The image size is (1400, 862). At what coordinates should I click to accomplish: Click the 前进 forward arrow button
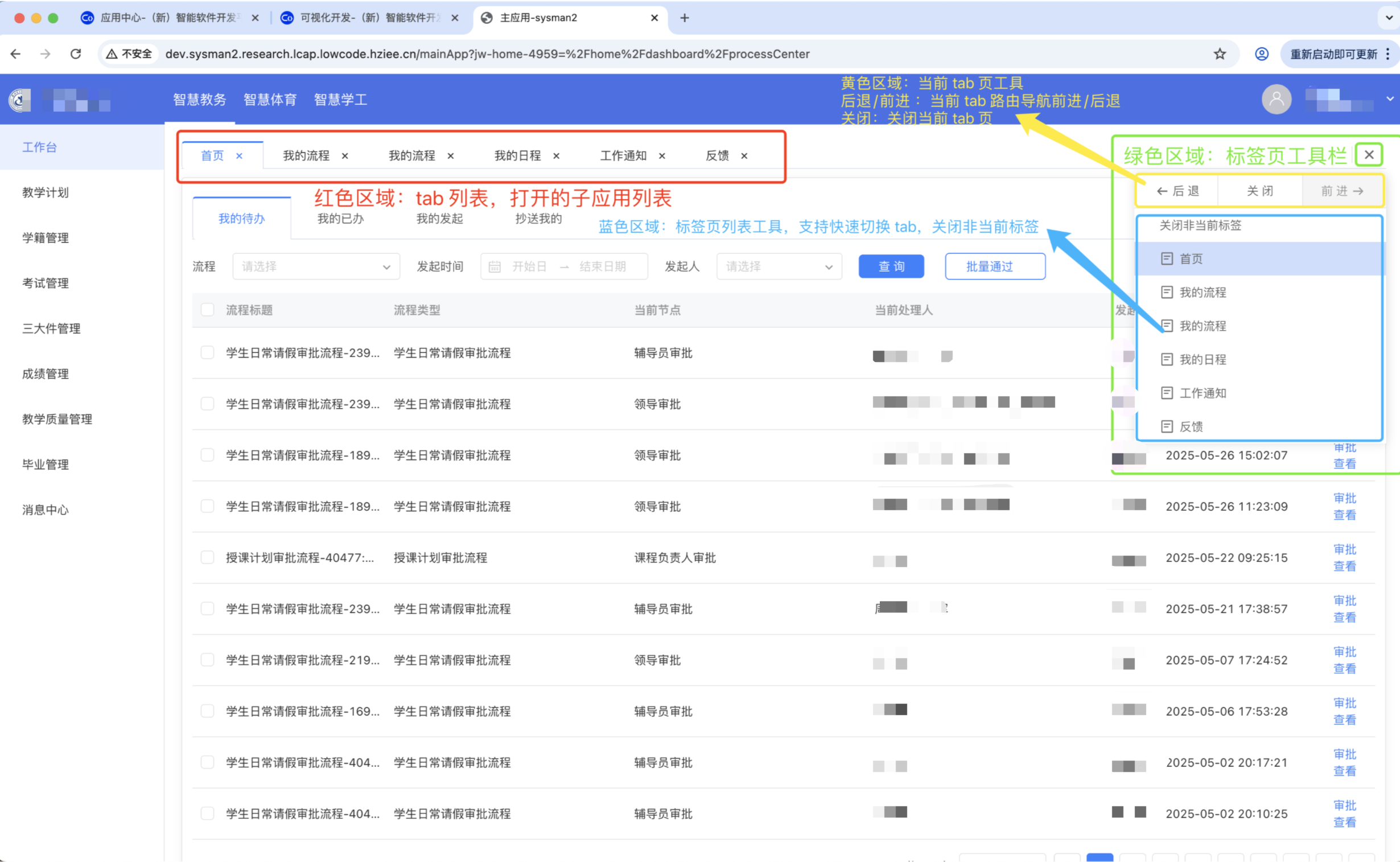coord(1343,191)
